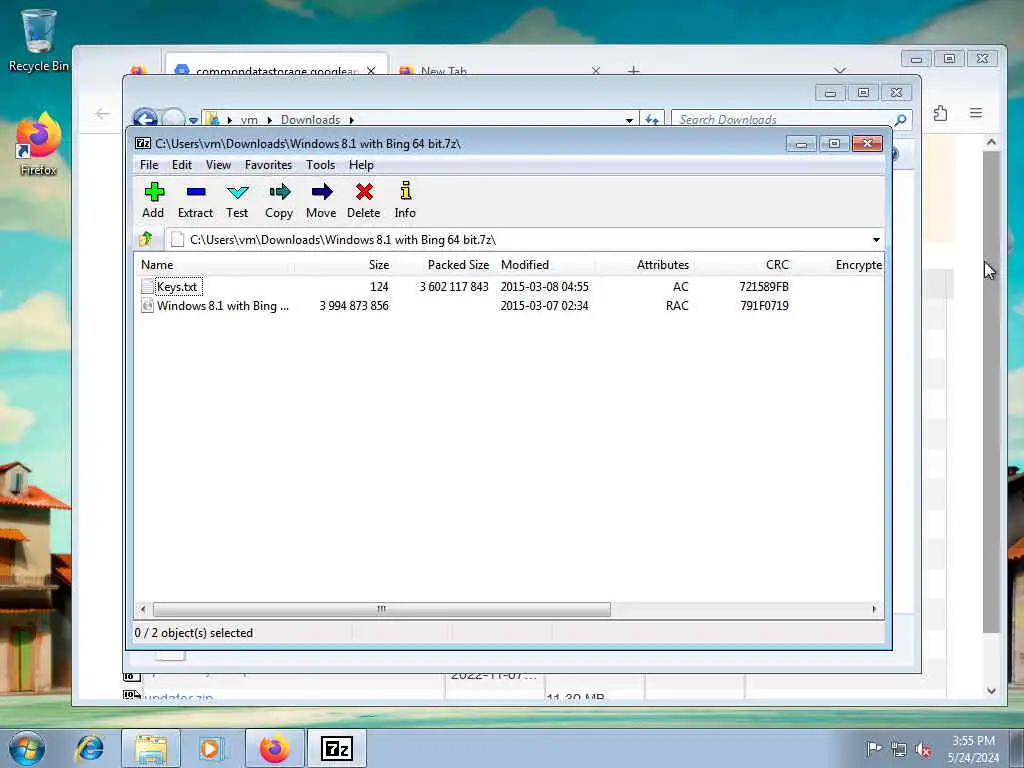
Task: Select the Firefox desktop shortcut
Action: coord(39,145)
